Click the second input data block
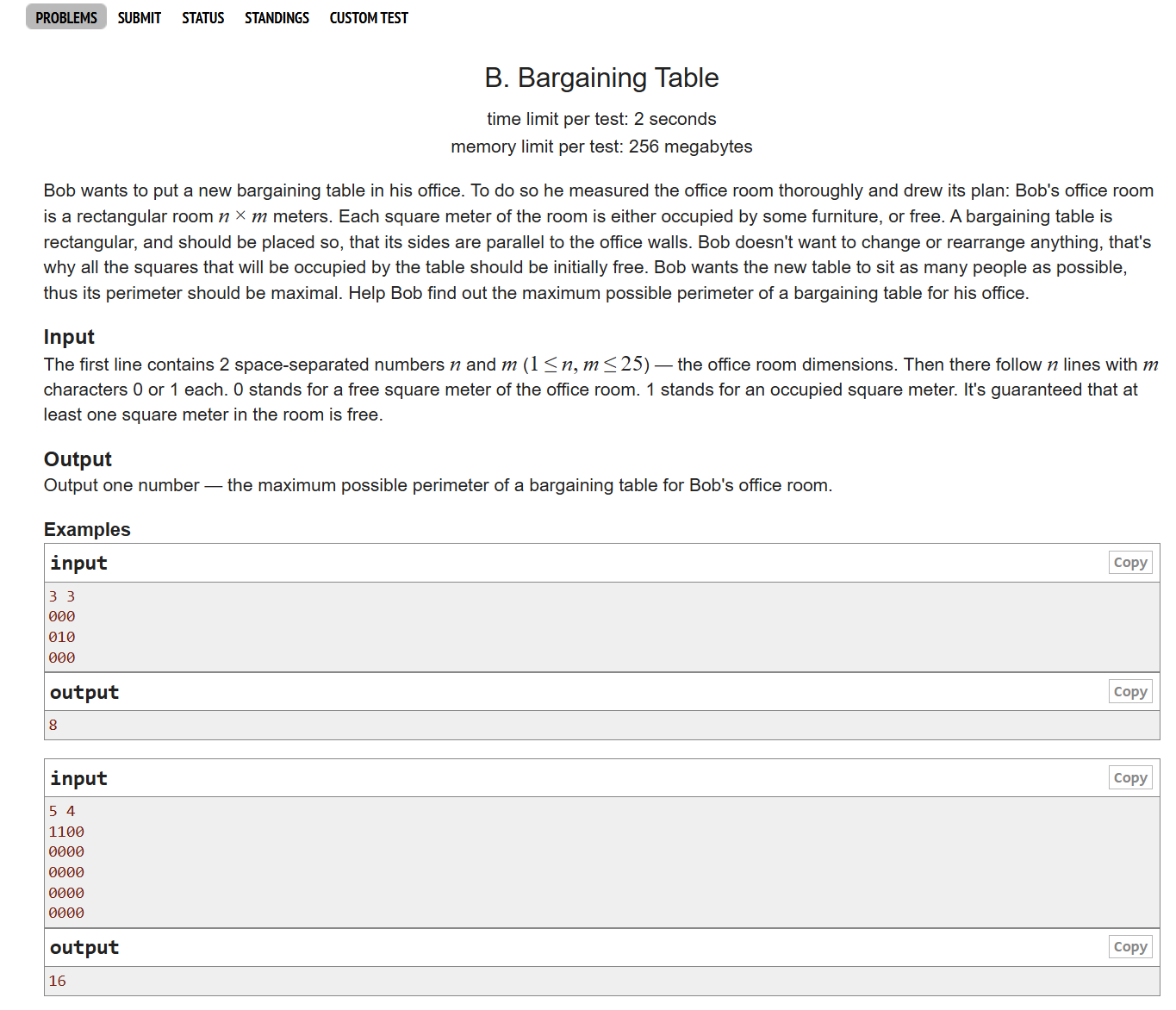This screenshot has width=1176, height=1010. click(x=601, y=863)
